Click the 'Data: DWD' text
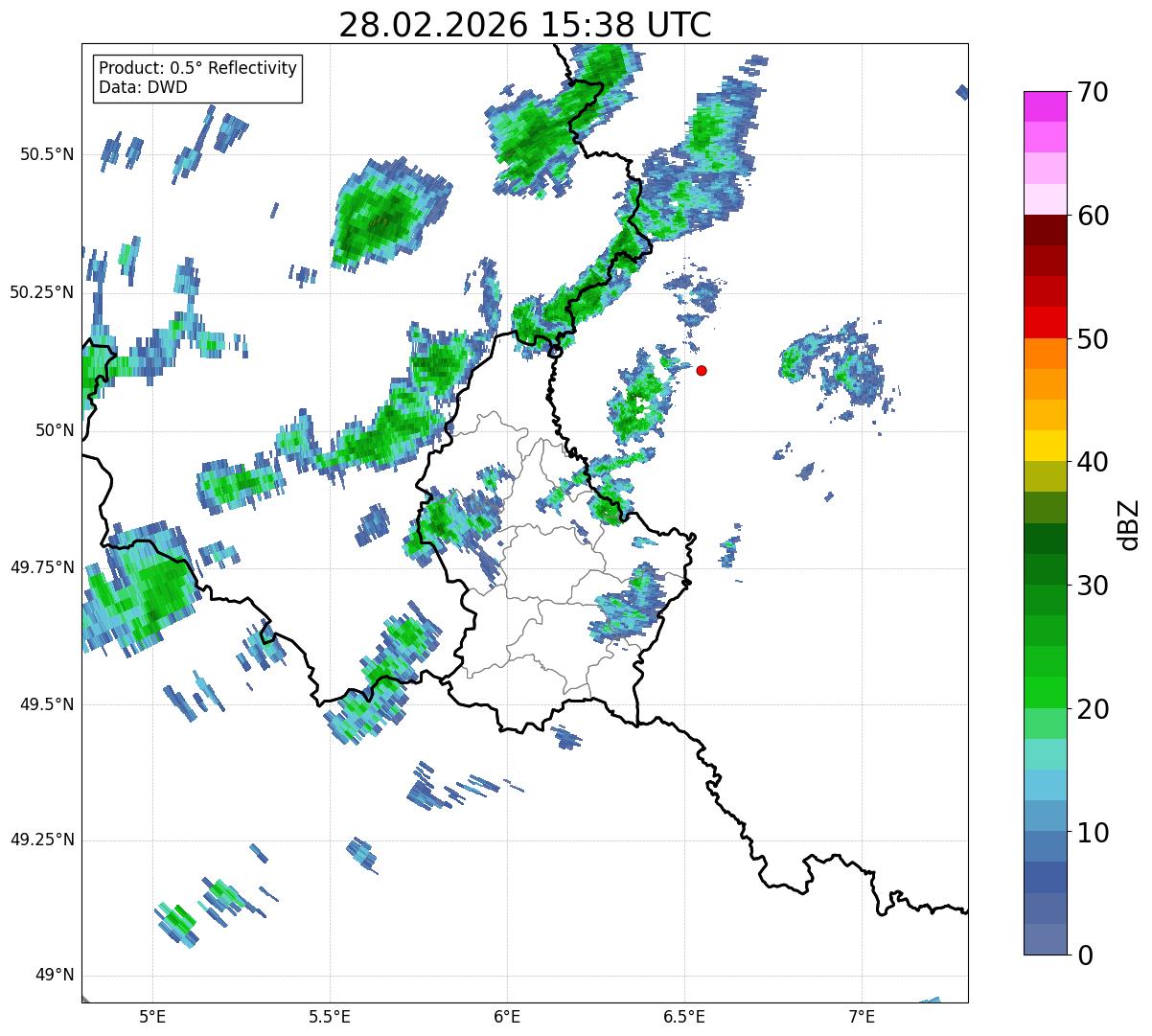The height and width of the screenshot is (1036, 1152). click(x=143, y=87)
